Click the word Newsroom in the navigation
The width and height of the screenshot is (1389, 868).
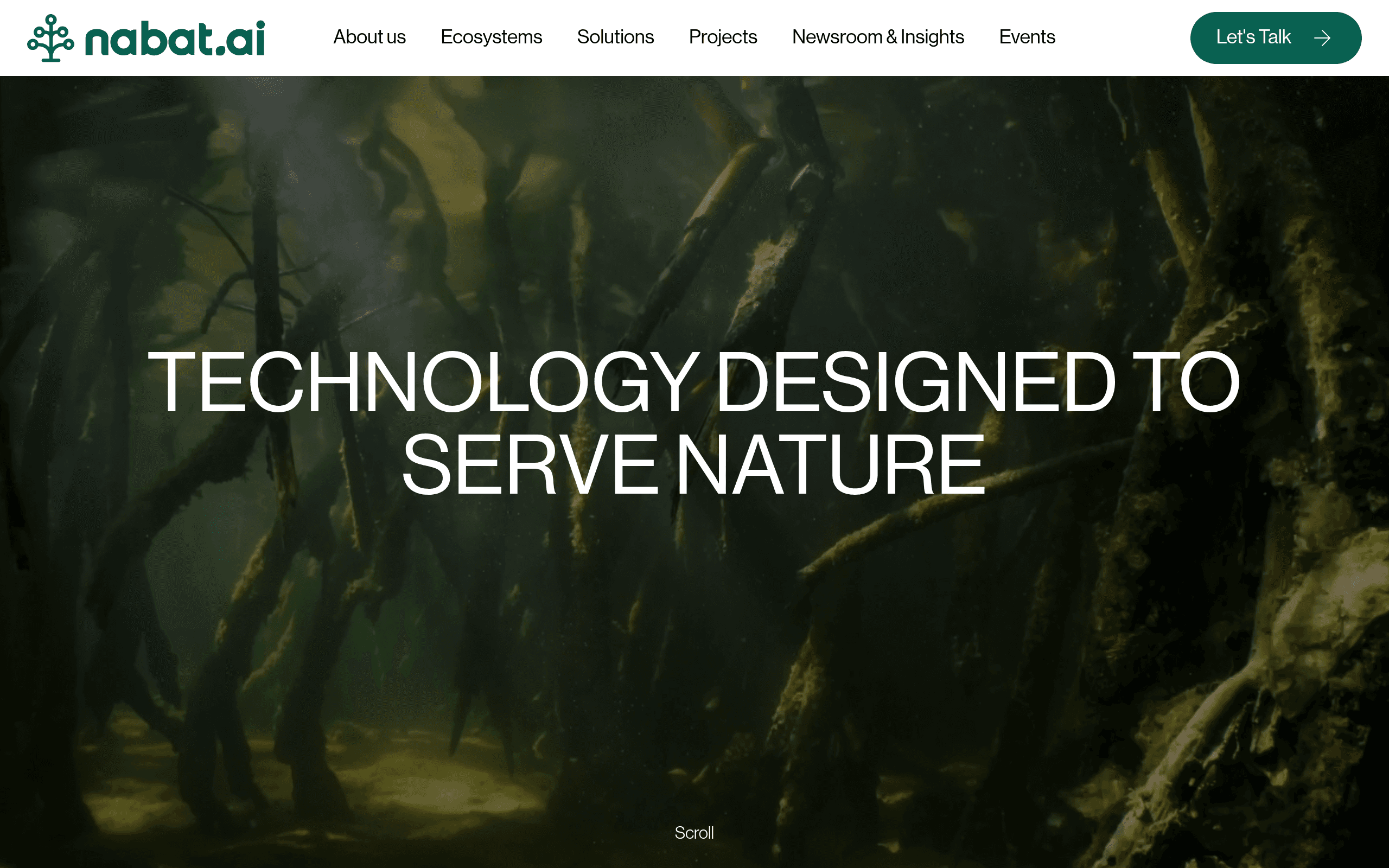[x=837, y=37]
